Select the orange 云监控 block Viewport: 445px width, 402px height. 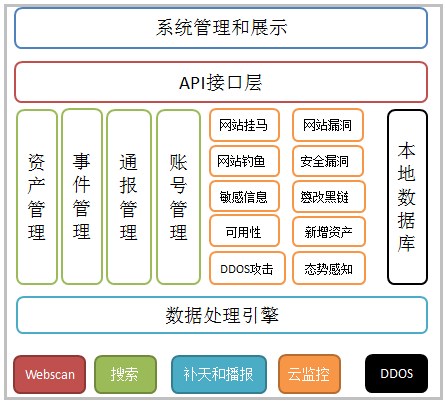tap(309, 374)
